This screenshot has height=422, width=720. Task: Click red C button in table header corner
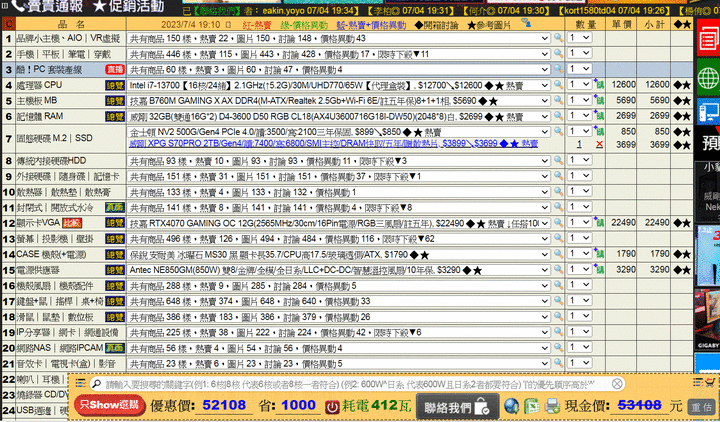tap(8, 24)
